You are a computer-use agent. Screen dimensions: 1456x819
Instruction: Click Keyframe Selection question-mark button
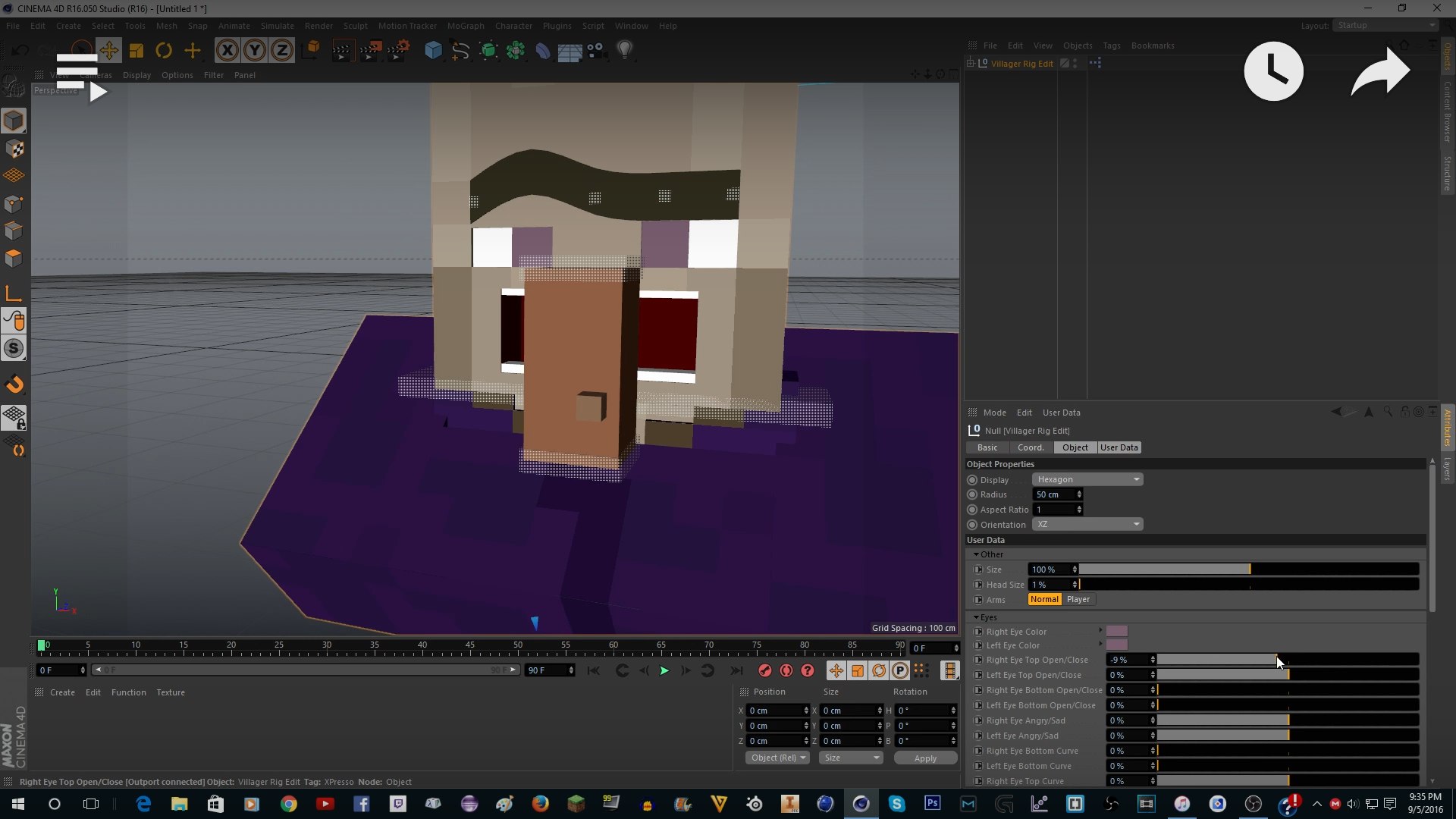(808, 670)
